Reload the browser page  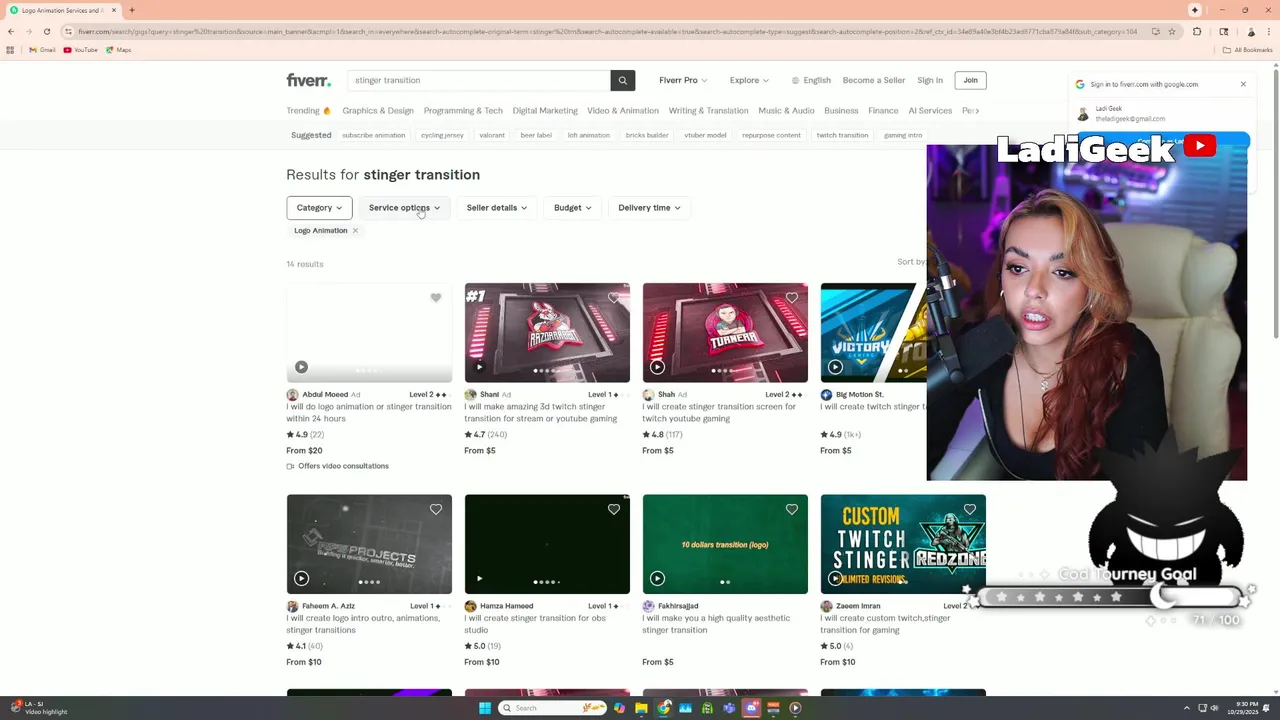[46, 32]
